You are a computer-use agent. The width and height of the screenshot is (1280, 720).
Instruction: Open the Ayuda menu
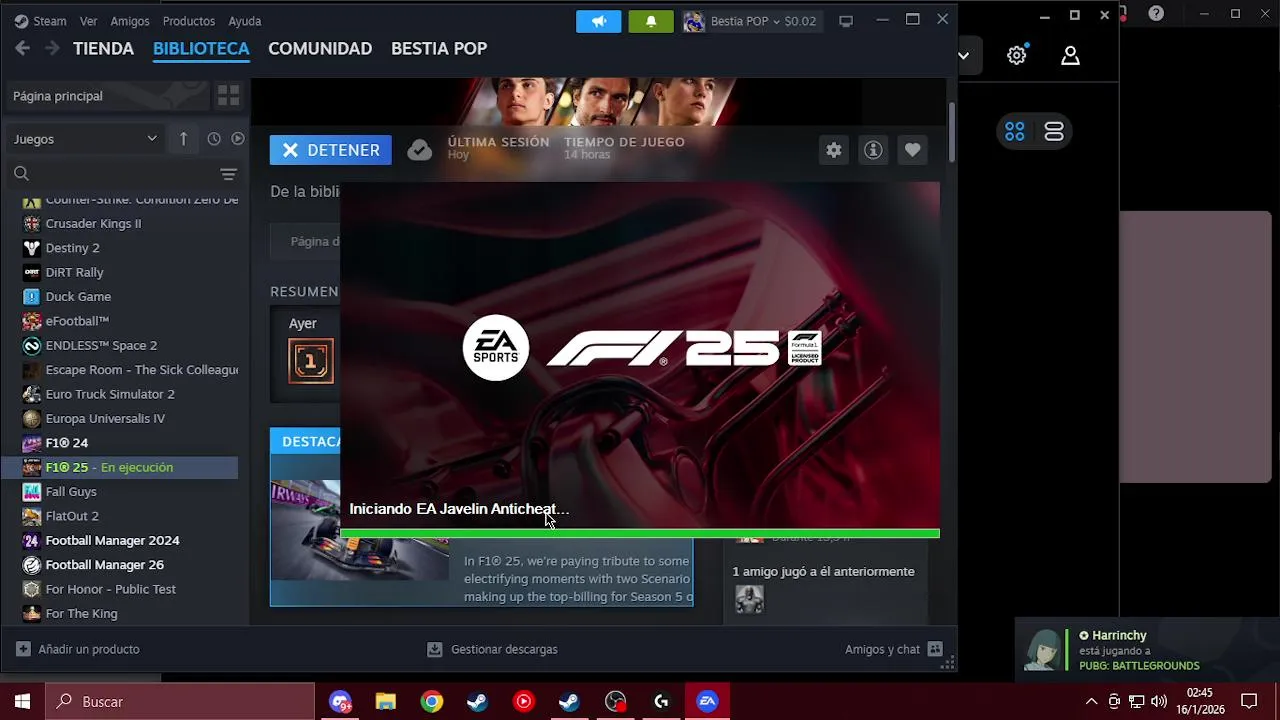coord(245,21)
